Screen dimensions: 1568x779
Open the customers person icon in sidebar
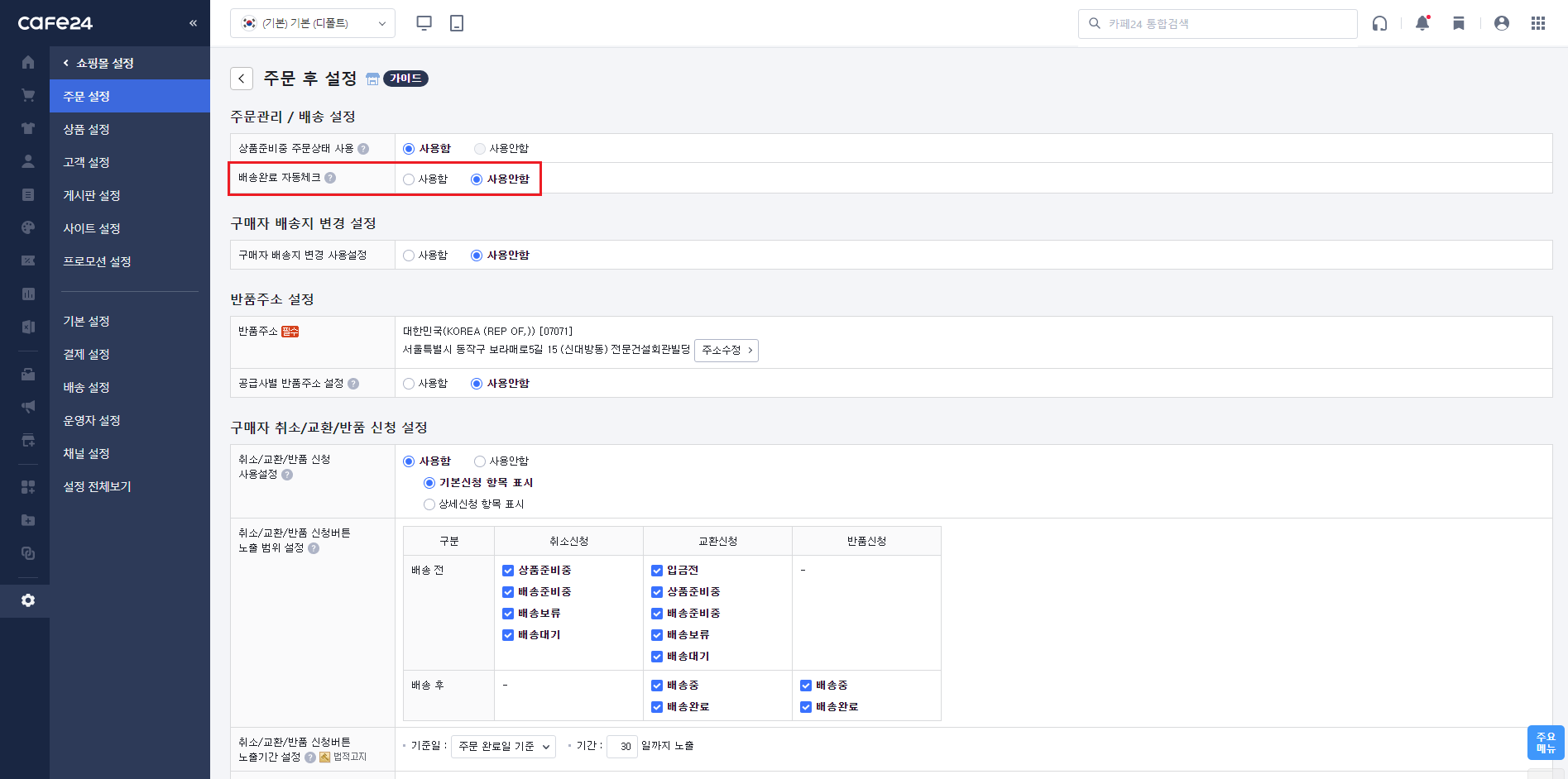click(x=28, y=161)
